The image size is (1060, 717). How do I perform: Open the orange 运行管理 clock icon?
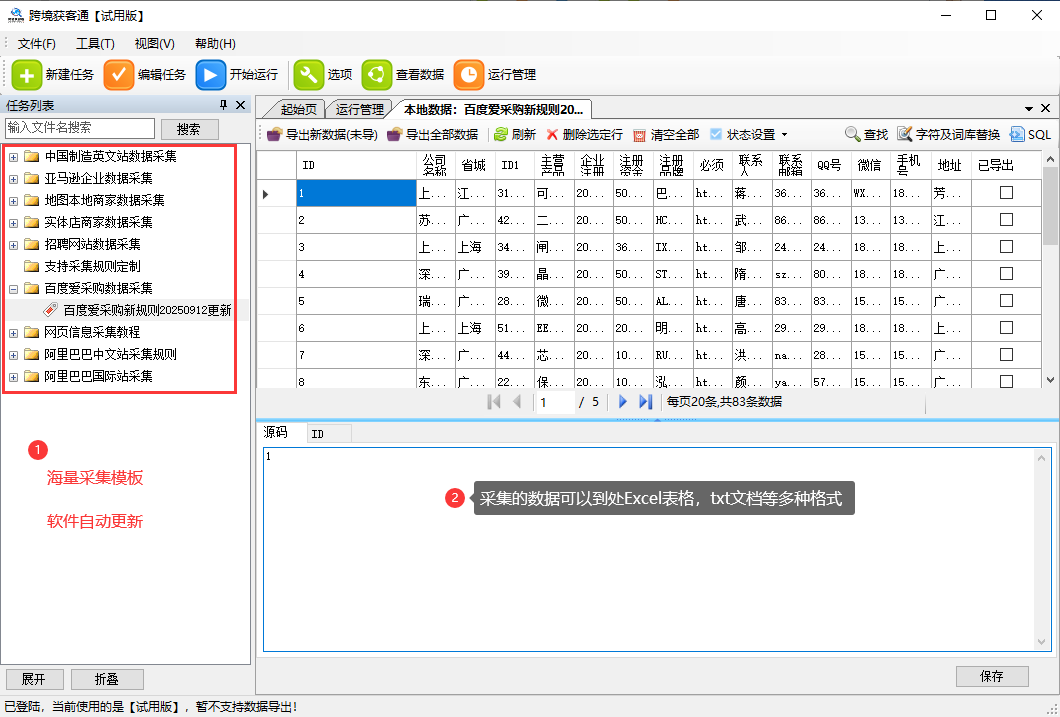468,75
